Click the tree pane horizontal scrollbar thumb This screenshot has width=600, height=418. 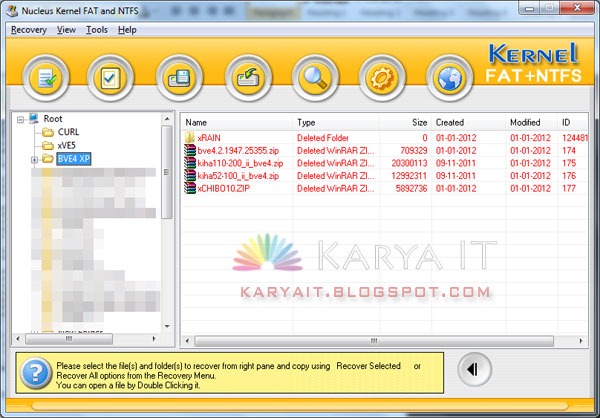point(69,339)
